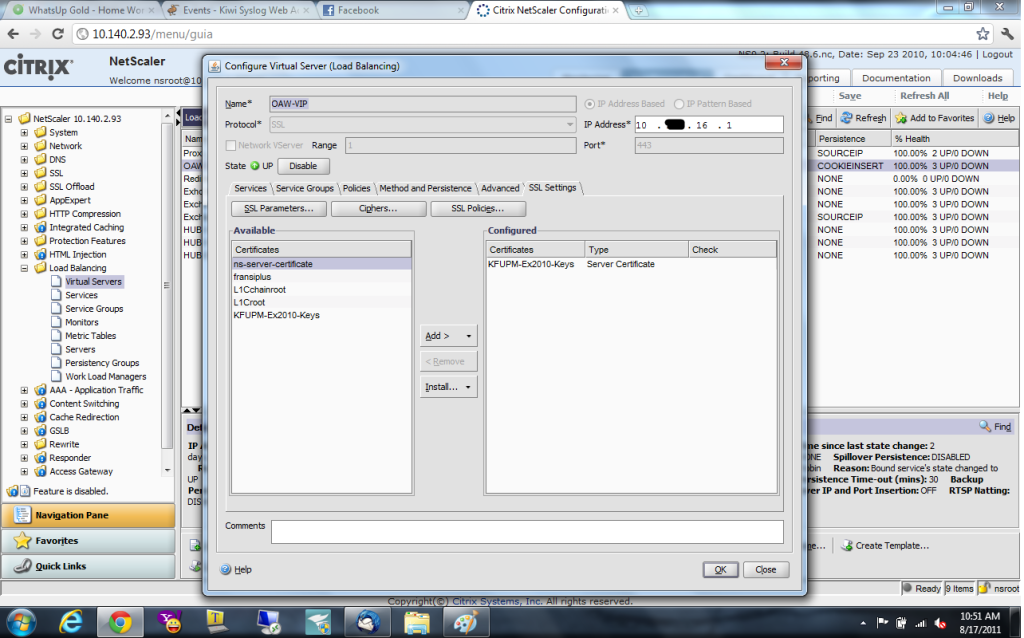Open Google Chrome from the taskbar

pyautogui.click(x=120, y=622)
